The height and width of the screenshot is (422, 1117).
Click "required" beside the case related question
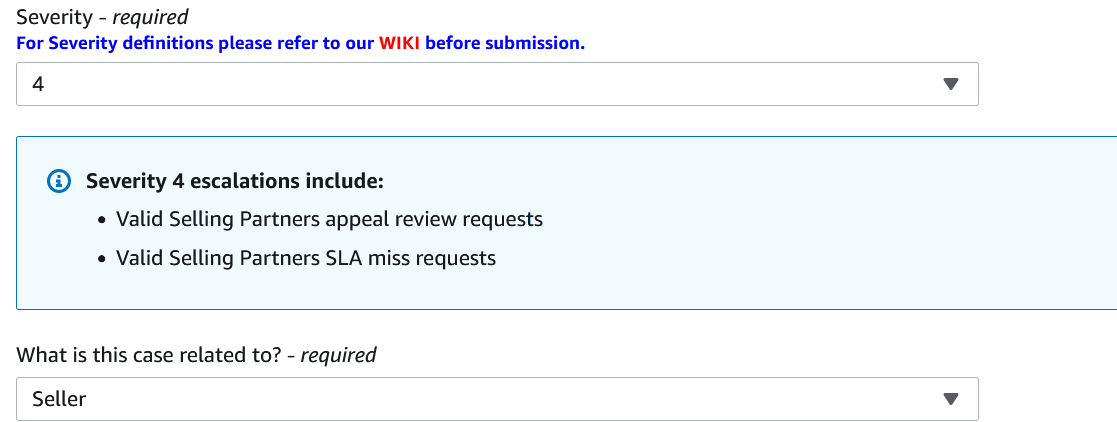[338, 355]
